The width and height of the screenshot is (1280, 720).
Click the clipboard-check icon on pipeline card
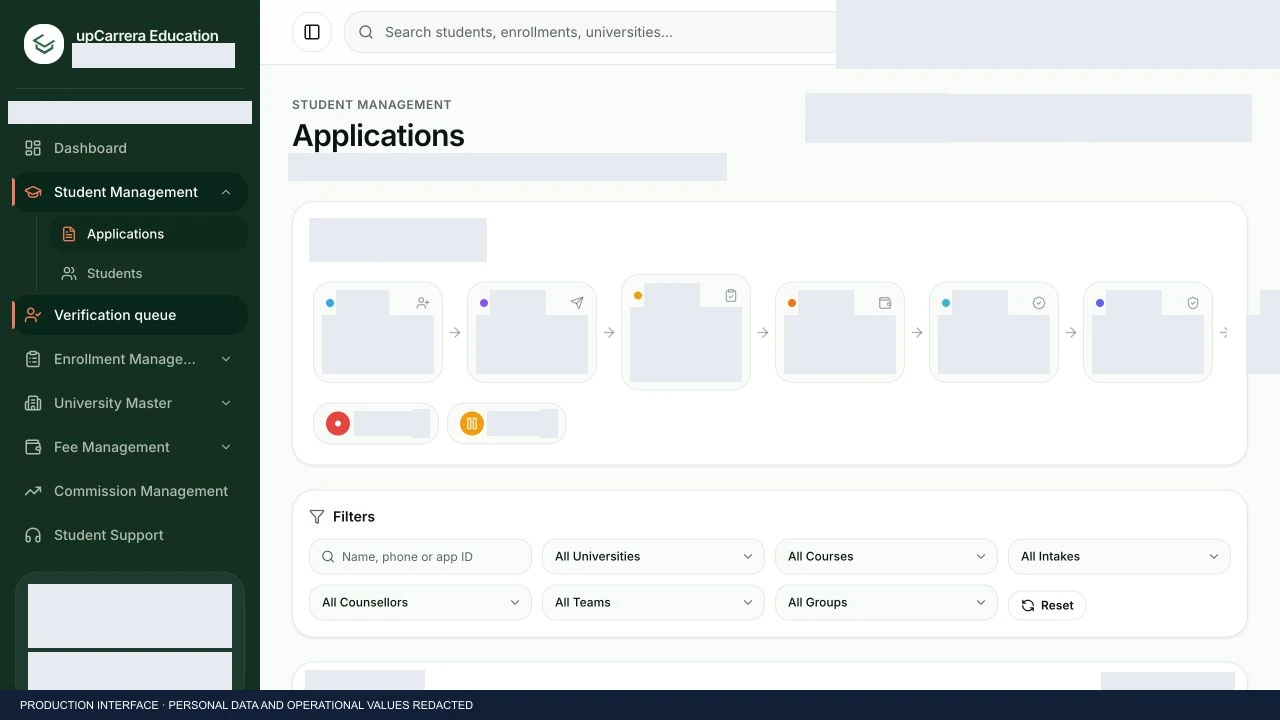coord(731,296)
